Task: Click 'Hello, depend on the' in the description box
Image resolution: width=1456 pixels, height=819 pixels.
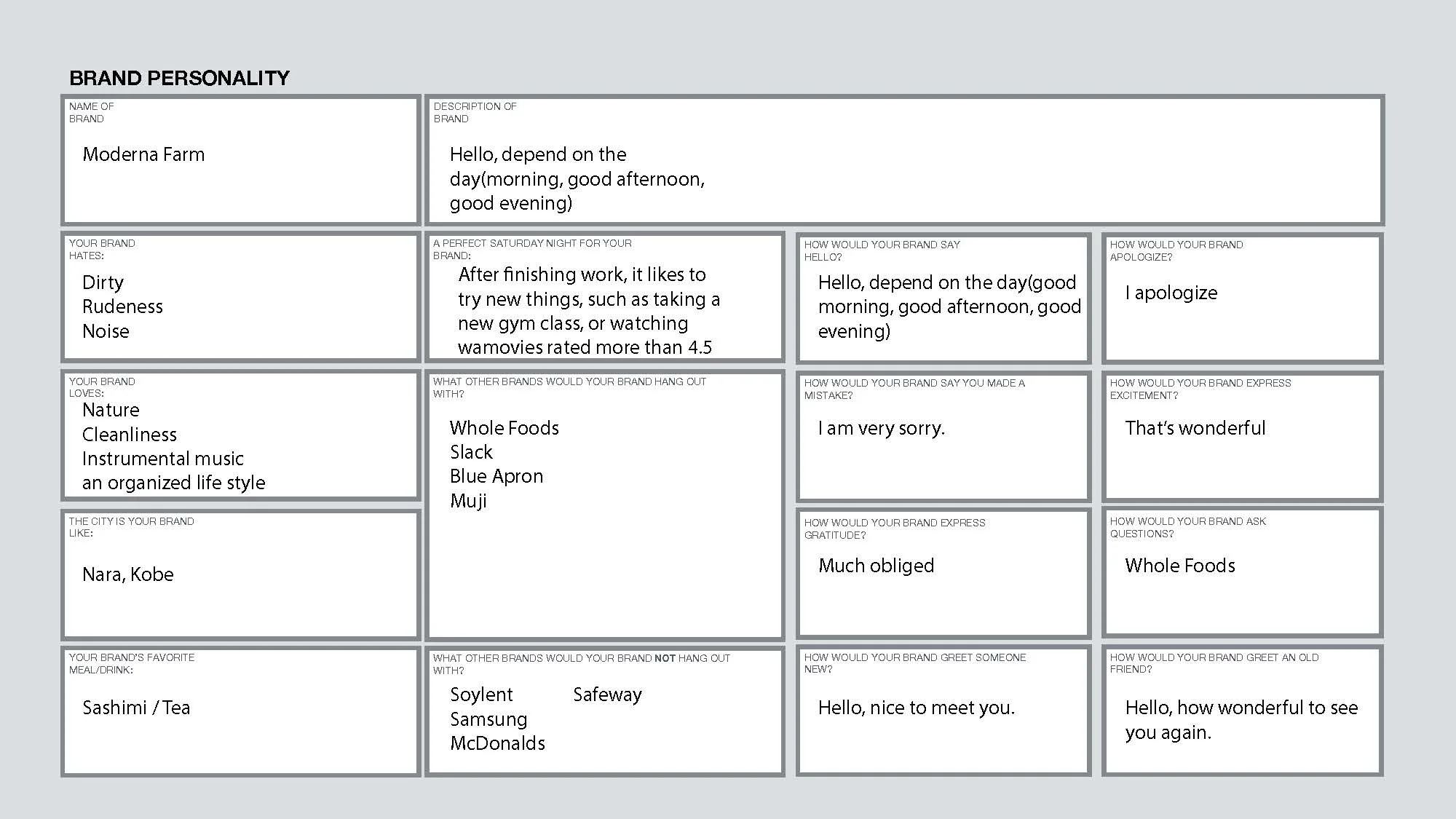Action: tap(538, 154)
